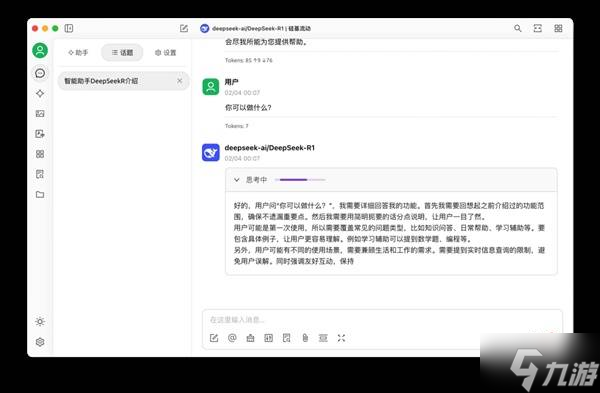Click the expand view icon in title bar
The height and width of the screenshot is (393, 600).
click(538, 28)
